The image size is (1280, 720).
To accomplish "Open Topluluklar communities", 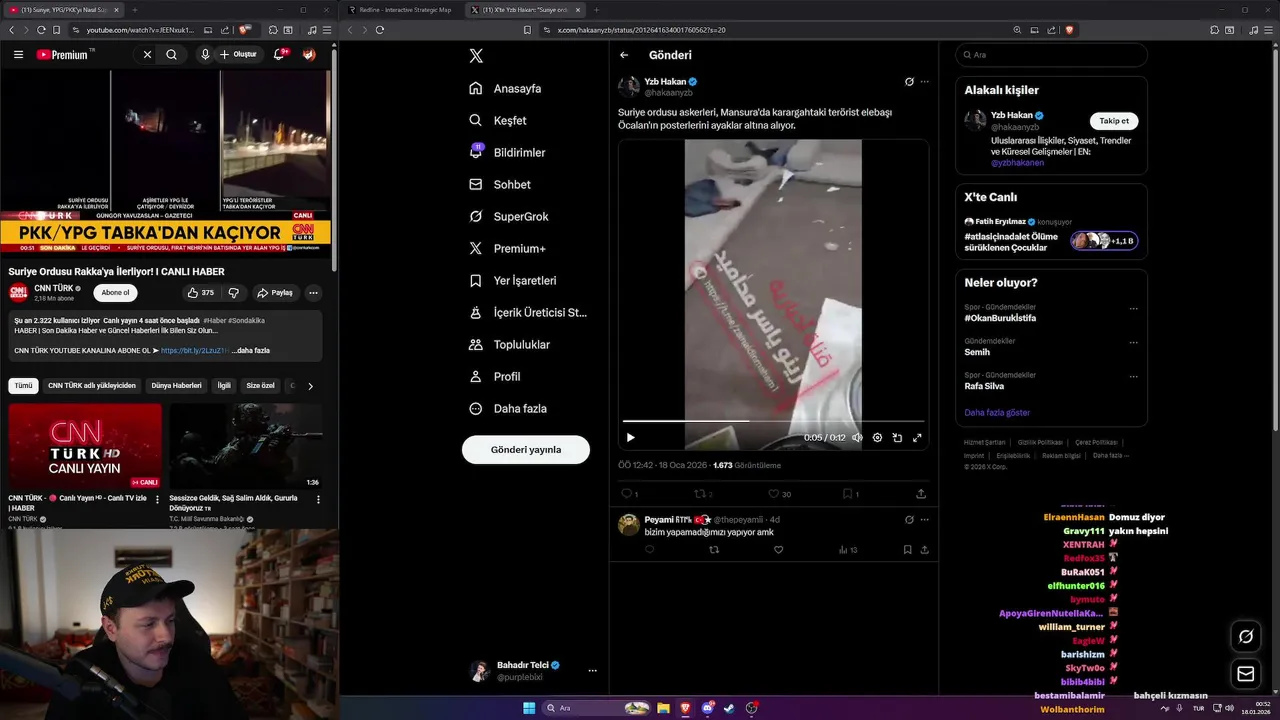I will [x=509, y=344].
